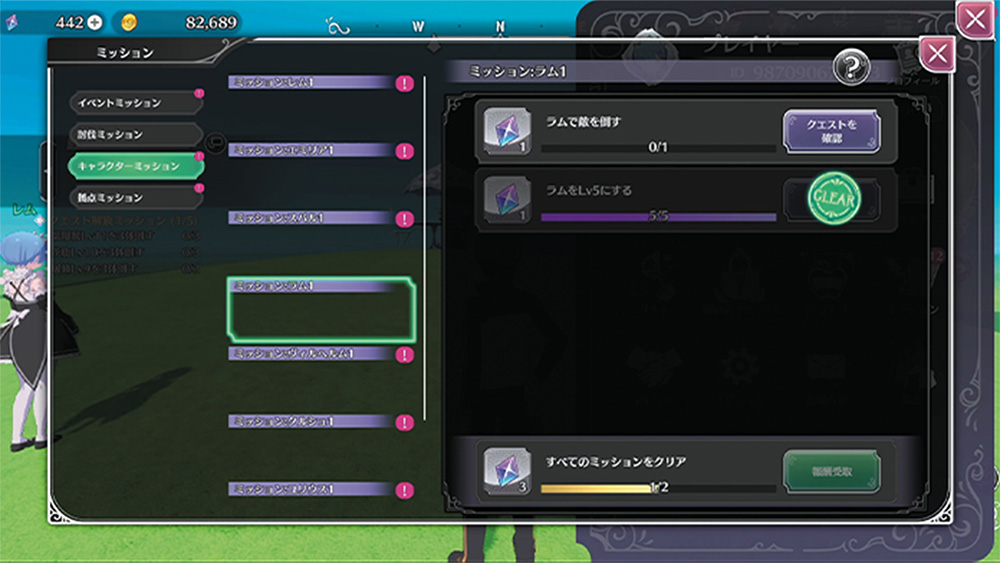
Task: Click the green CLEAR stamp
Action: (x=834, y=198)
